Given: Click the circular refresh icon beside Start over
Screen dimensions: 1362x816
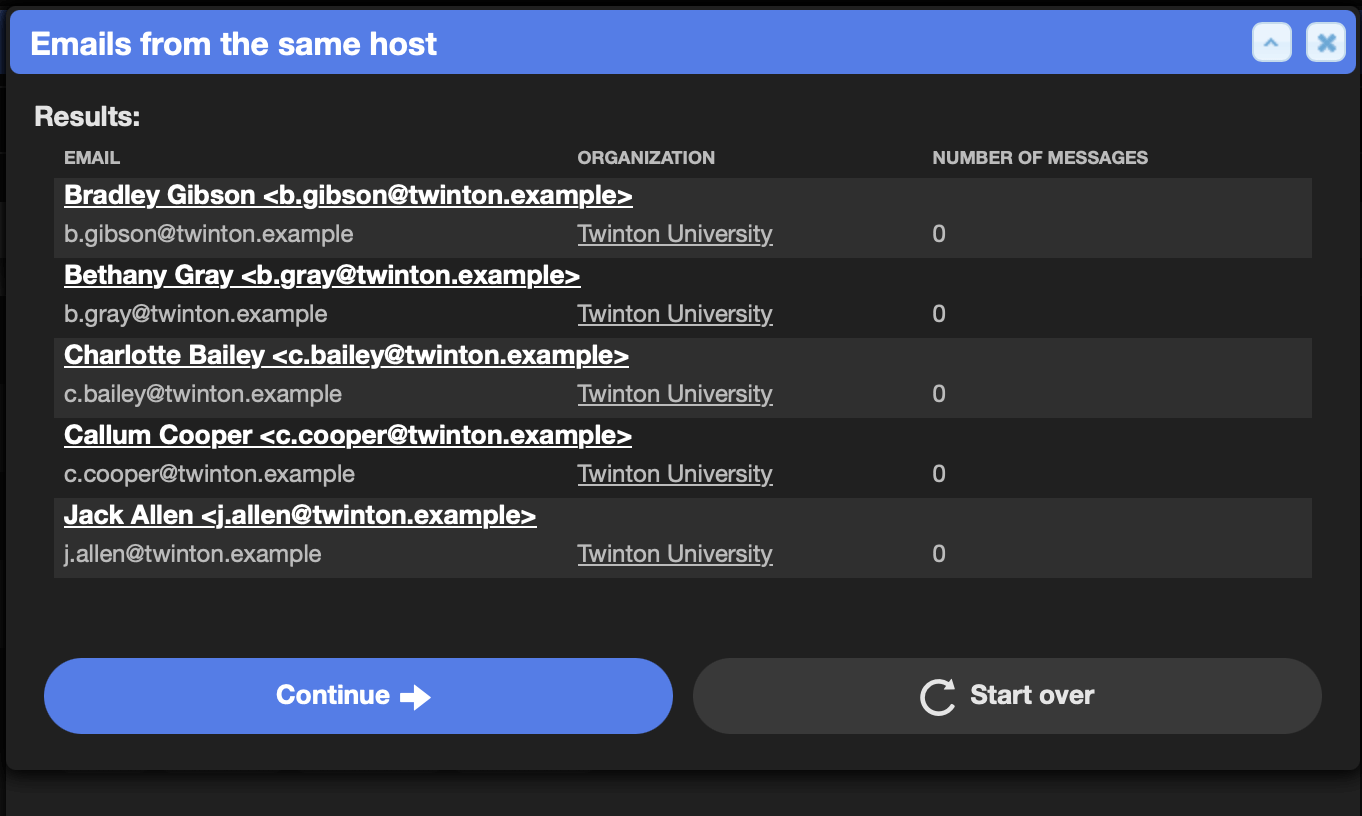Looking at the screenshot, I should point(938,697).
